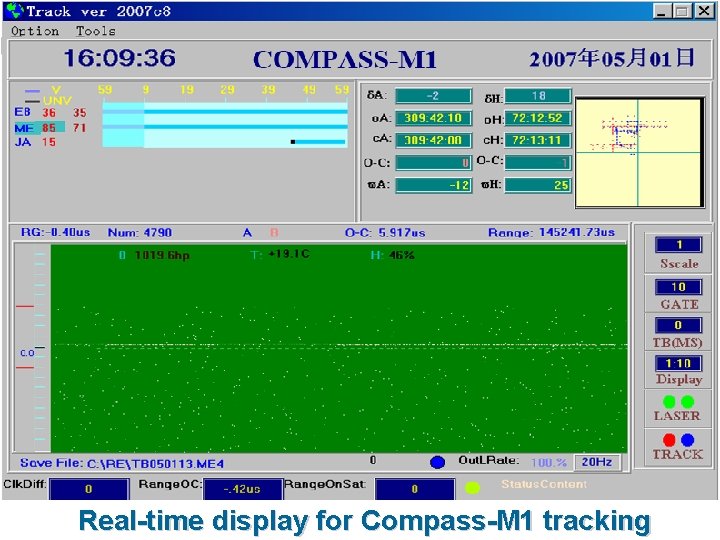
Task: Open the Tools menu
Action: click(x=96, y=31)
